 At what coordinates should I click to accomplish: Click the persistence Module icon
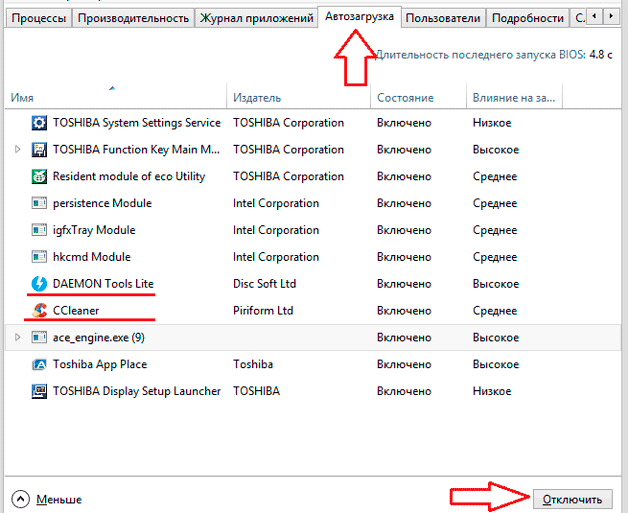39,203
